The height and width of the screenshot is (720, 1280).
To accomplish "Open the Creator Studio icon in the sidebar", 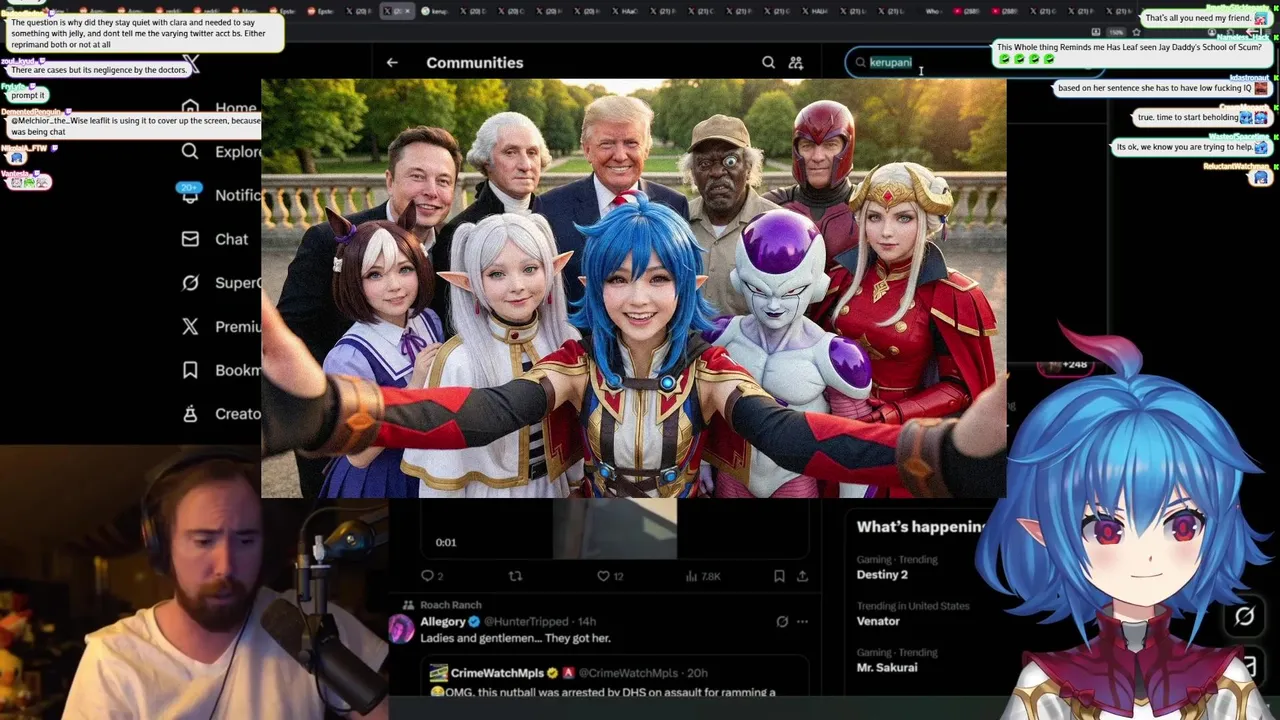I will pos(190,413).
